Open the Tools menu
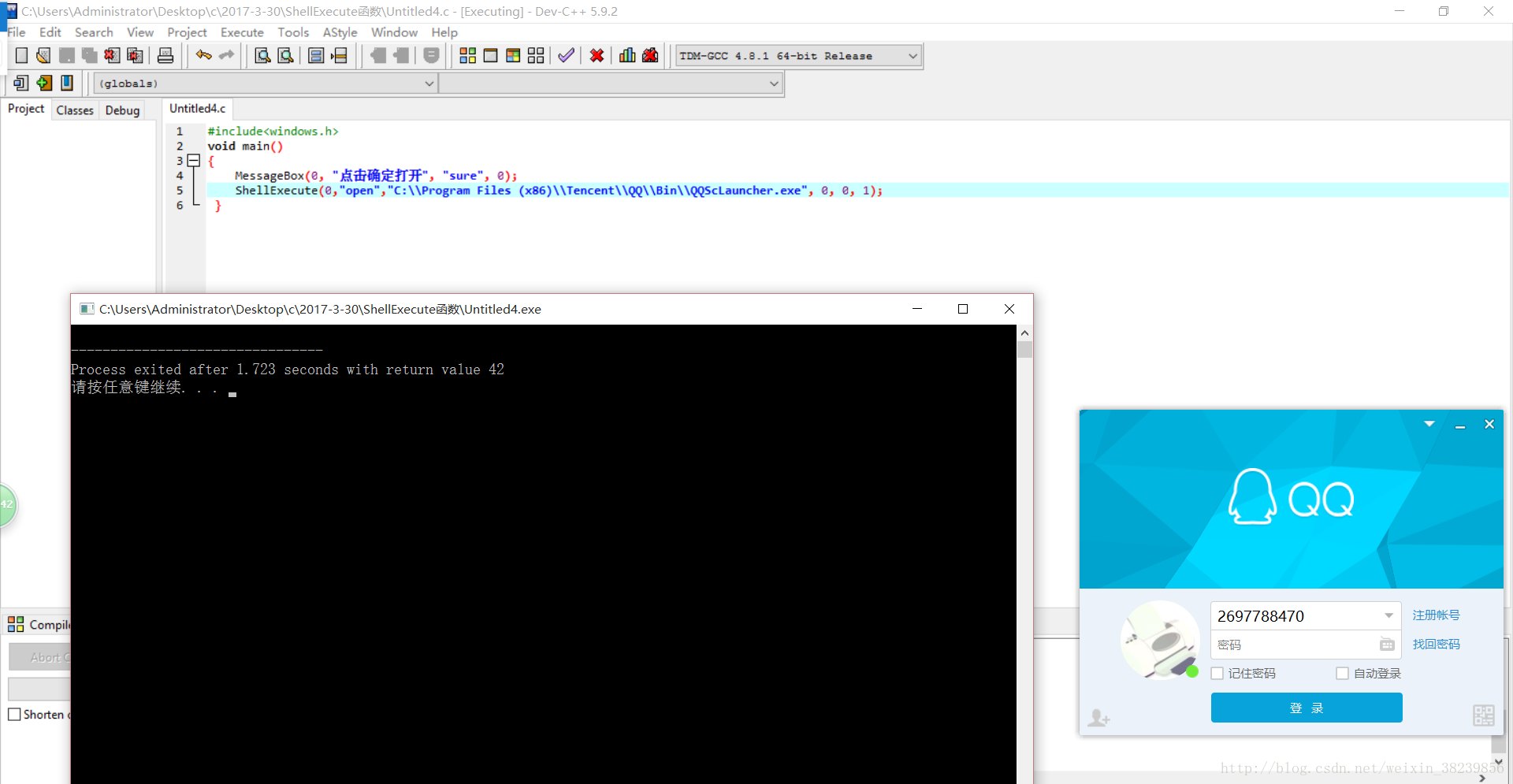This screenshot has width=1513, height=784. (x=293, y=32)
